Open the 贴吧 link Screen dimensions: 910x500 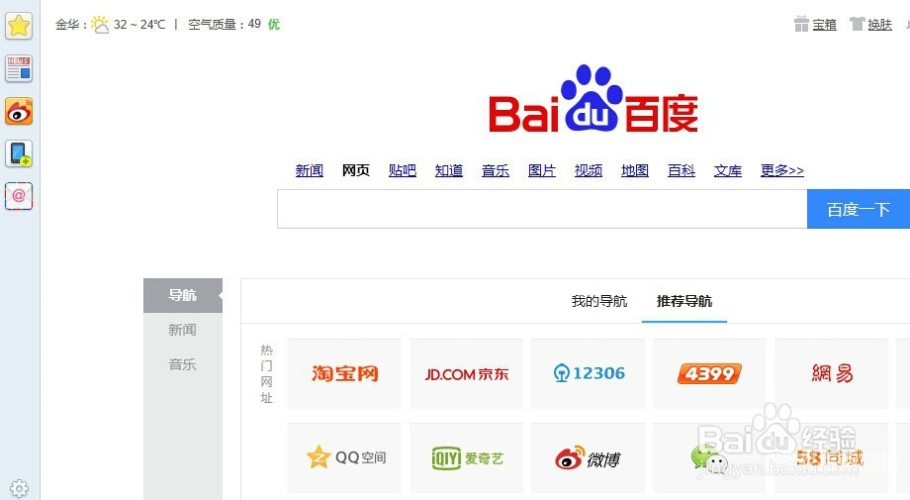point(402,171)
